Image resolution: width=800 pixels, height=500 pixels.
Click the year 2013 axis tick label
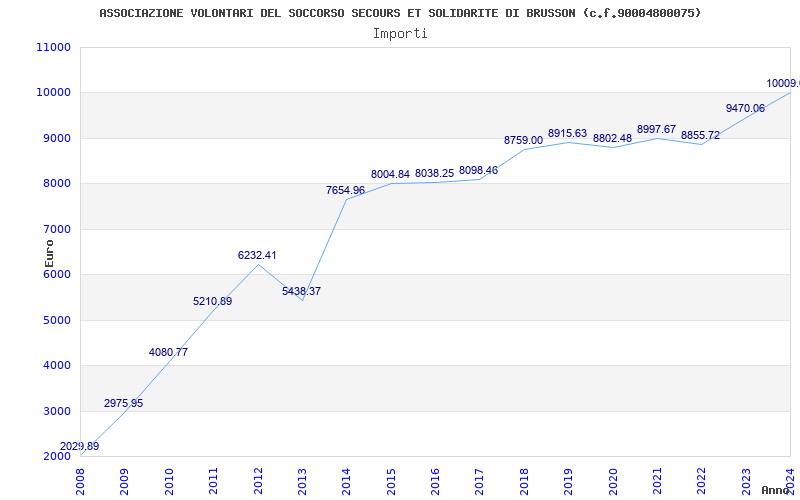303,482
